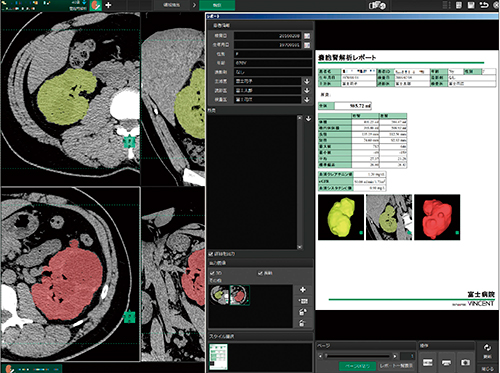Image resolution: width=500 pixels, height=373 pixels.
Task: Click the close button at bottom right corner
Action: point(487,369)
